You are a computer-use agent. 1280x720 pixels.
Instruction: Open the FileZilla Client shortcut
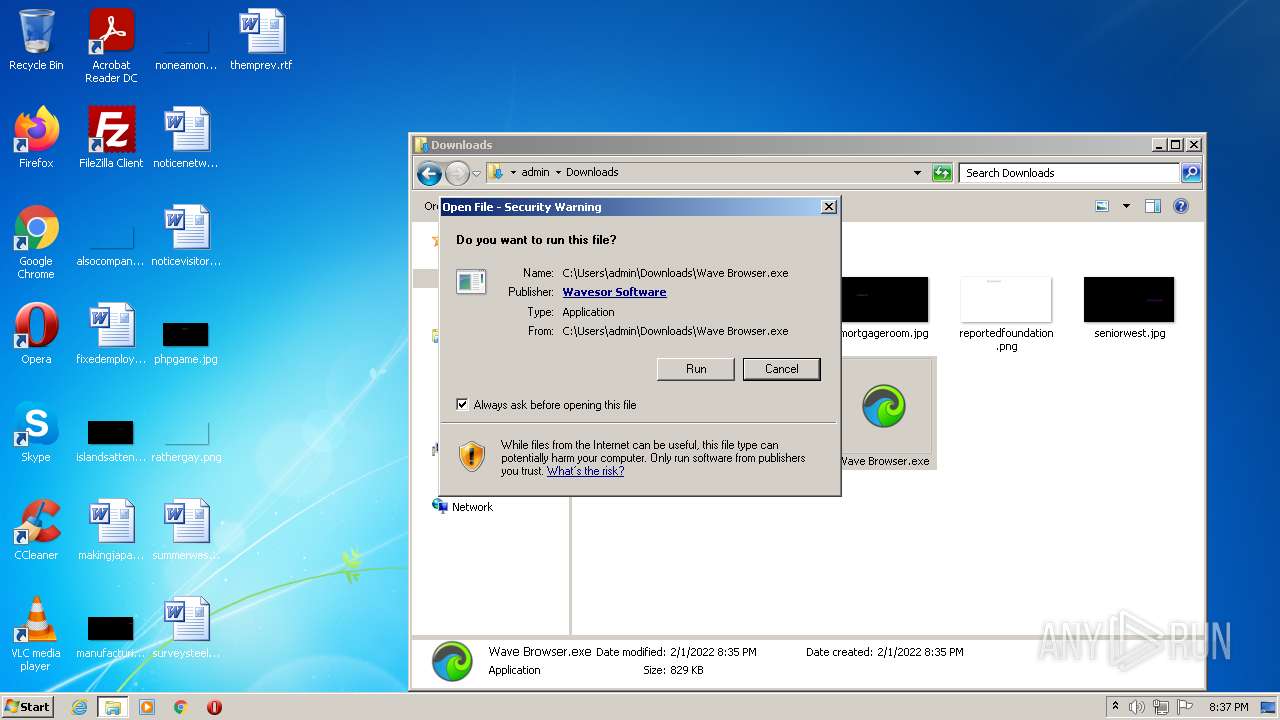111,138
